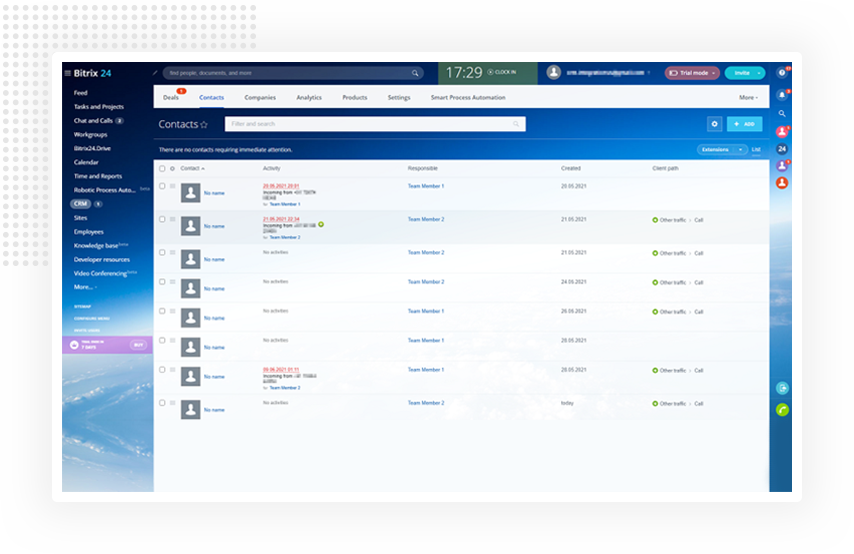Favorite the Contacts page with the star
The height and width of the screenshot is (554, 854).
click(204, 125)
